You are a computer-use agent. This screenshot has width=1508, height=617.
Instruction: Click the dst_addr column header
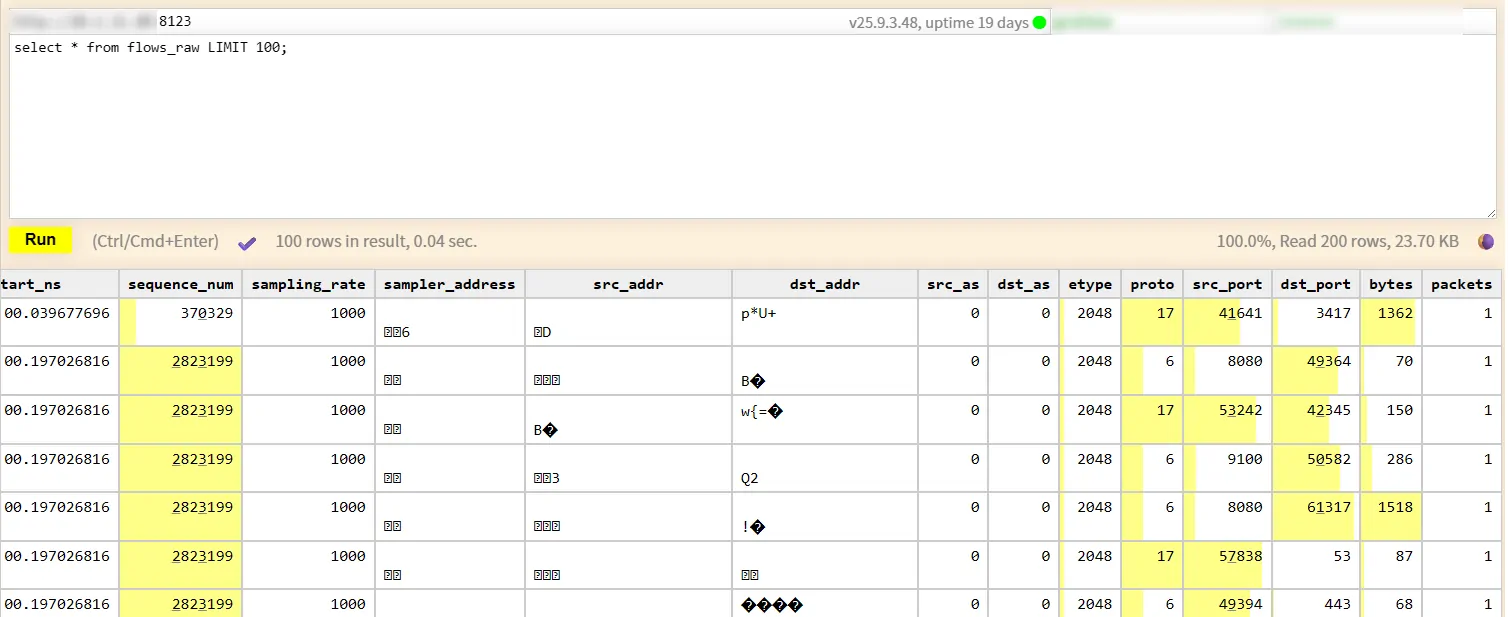click(x=824, y=284)
